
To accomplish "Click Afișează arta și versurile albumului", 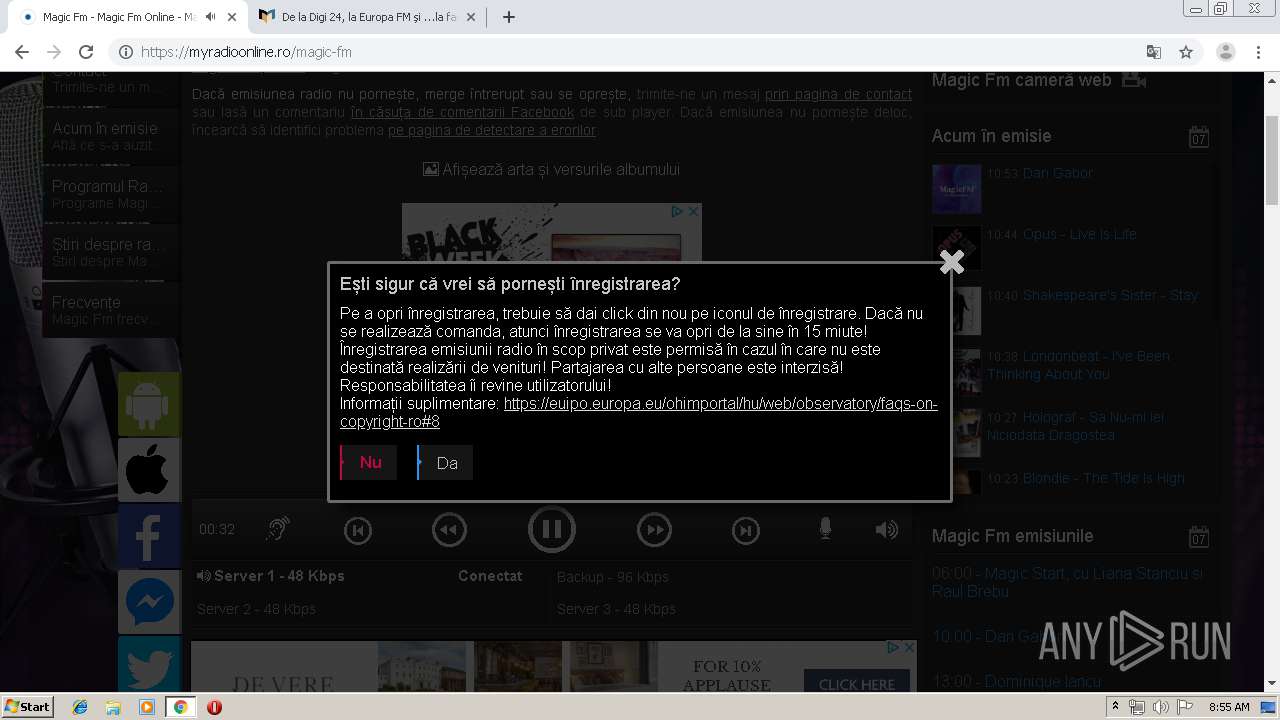I will point(552,169).
